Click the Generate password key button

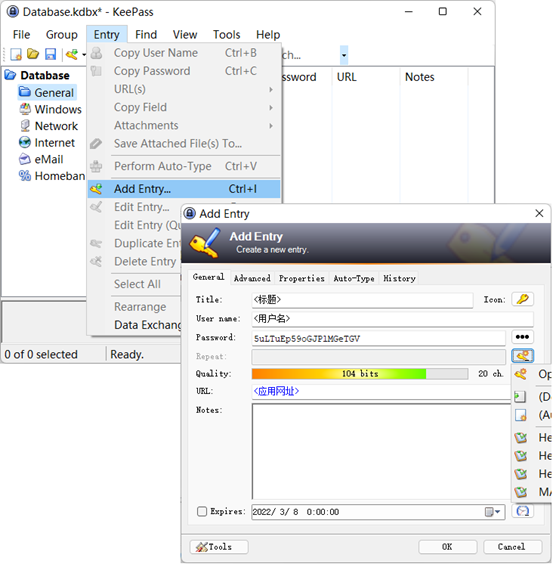pos(522,356)
